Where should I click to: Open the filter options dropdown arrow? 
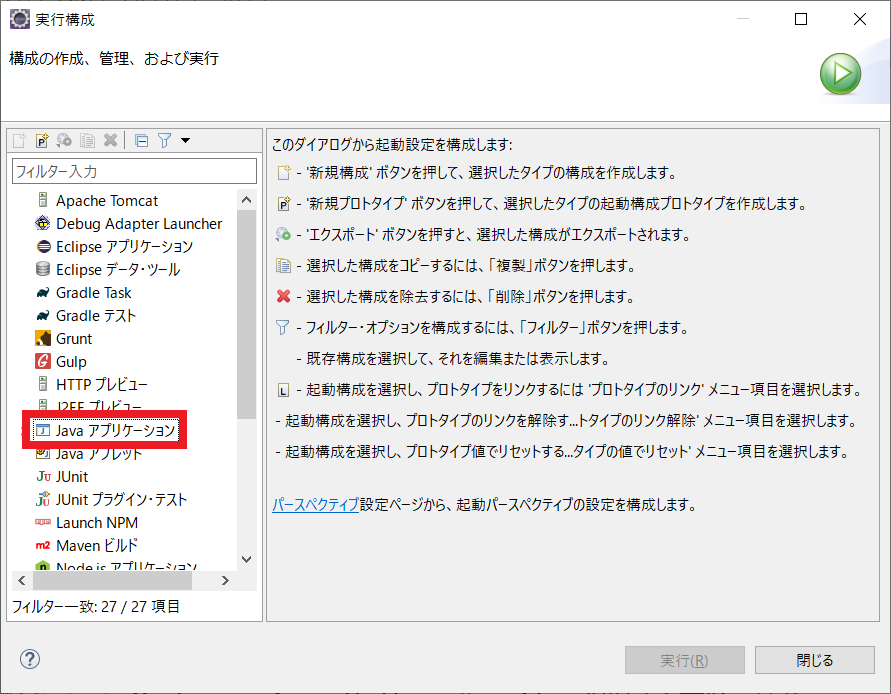tap(185, 140)
